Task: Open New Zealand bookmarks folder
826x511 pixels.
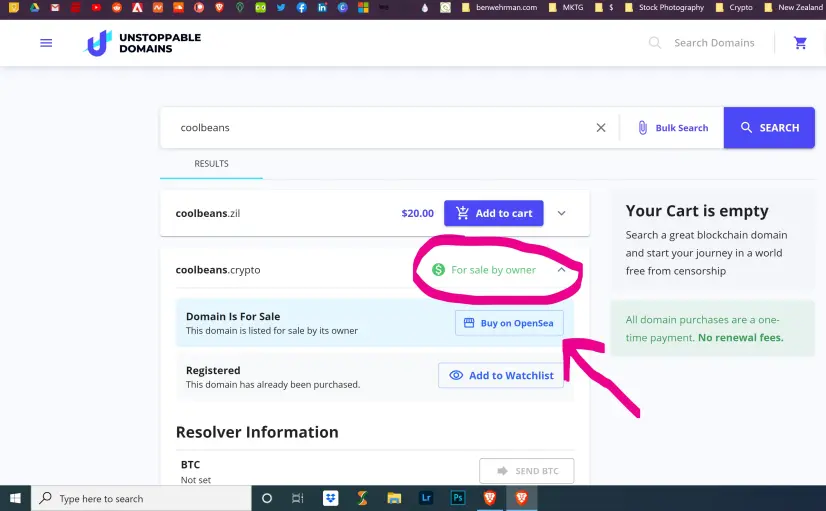Action: [794, 7]
